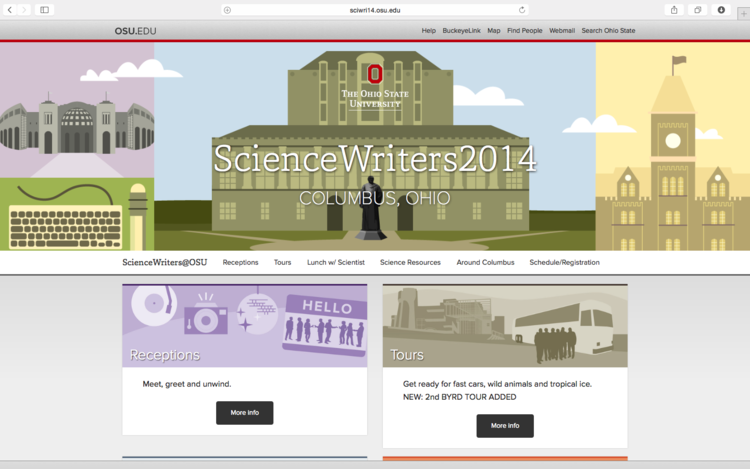
Task: Click the camera icon in Receptions banner
Action: [x=206, y=314]
